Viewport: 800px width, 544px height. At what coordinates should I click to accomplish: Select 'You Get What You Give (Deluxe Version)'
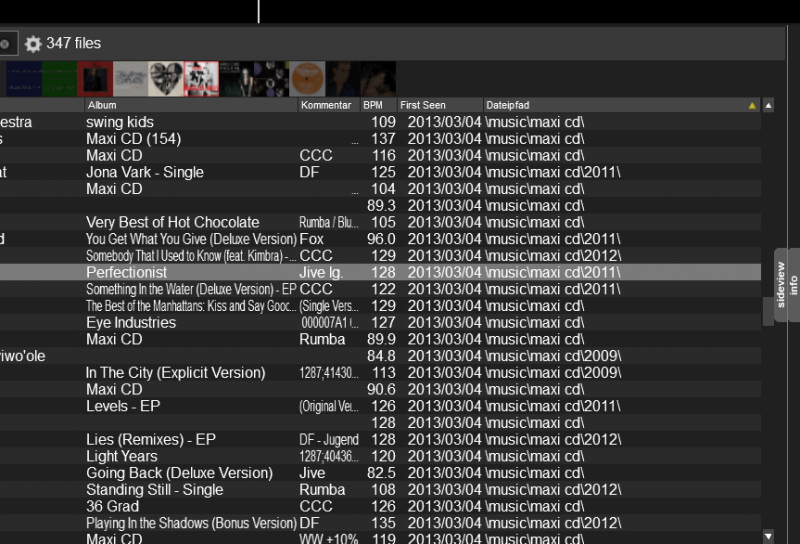click(x=380, y=239)
